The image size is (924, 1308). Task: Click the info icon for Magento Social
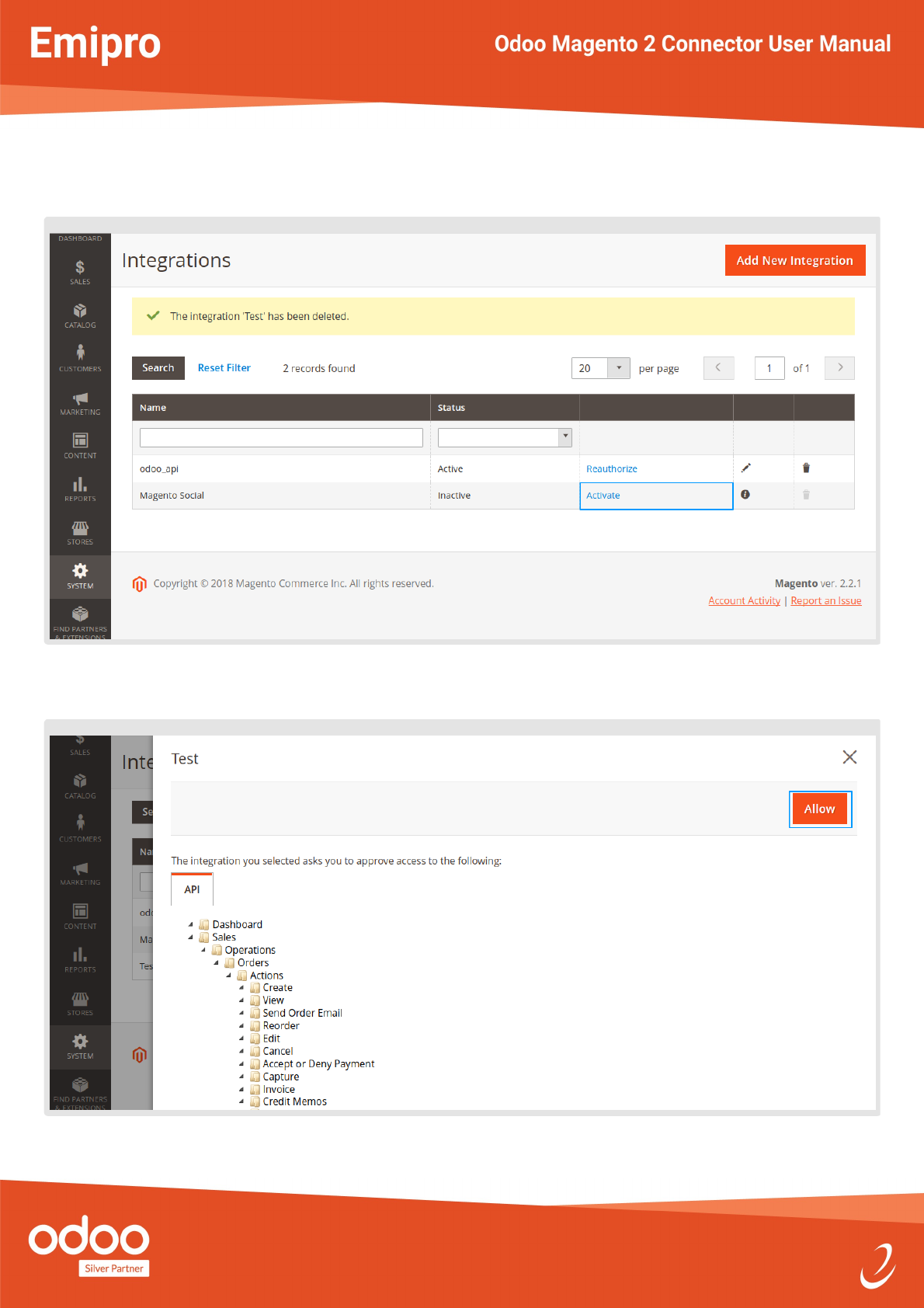[x=745, y=494]
